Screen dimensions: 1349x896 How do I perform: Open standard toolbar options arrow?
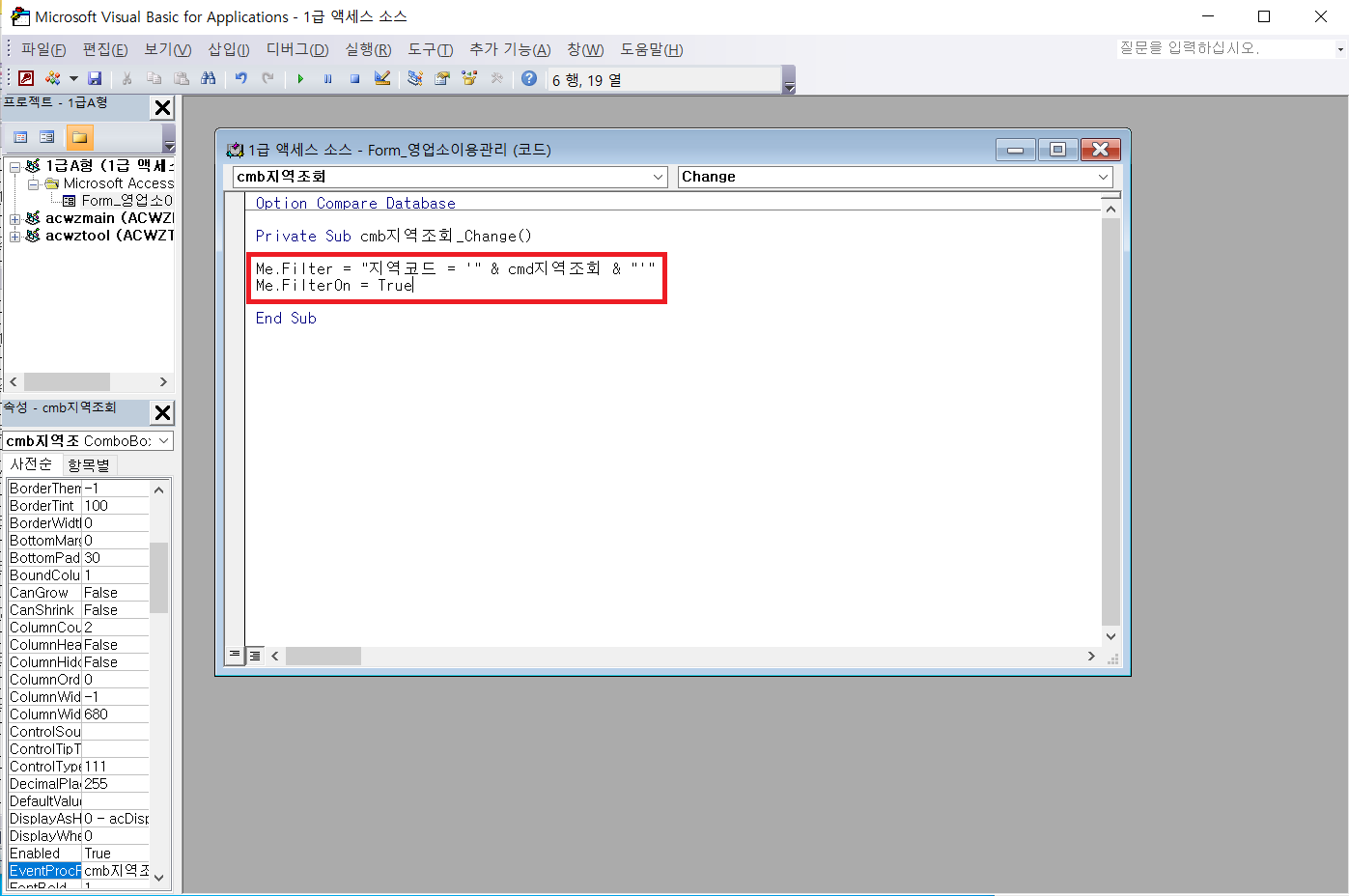click(x=789, y=80)
